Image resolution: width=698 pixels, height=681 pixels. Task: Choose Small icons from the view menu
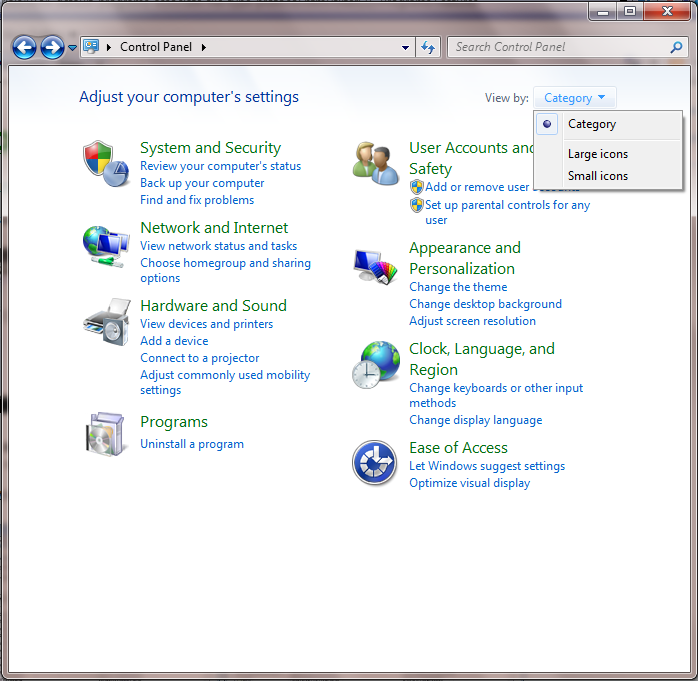pyautogui.click(x=597, y=176)
